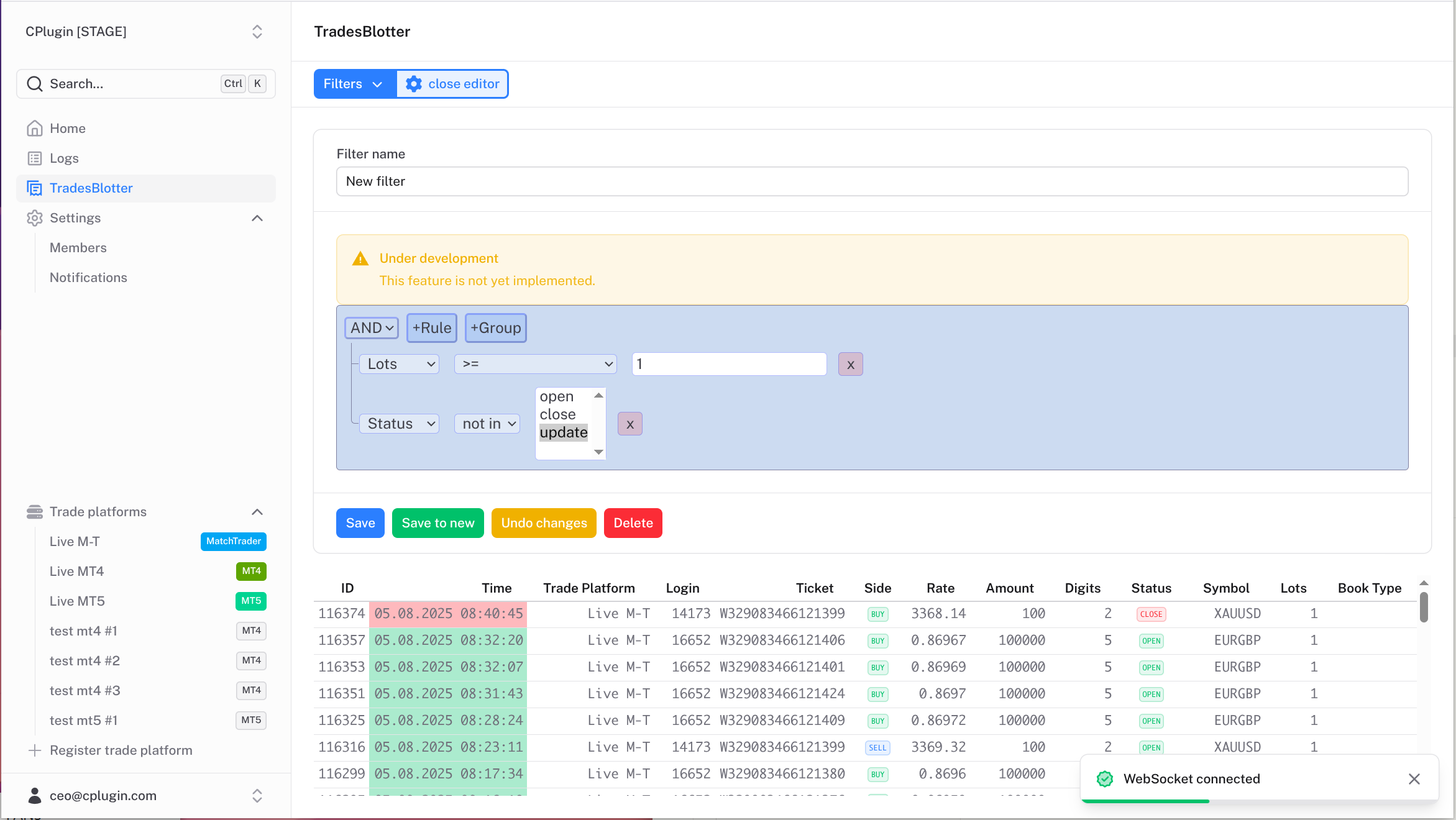Click the BUY badge in row 116357
Viewport: 1456px width, 820px height.
coord(878,641)
